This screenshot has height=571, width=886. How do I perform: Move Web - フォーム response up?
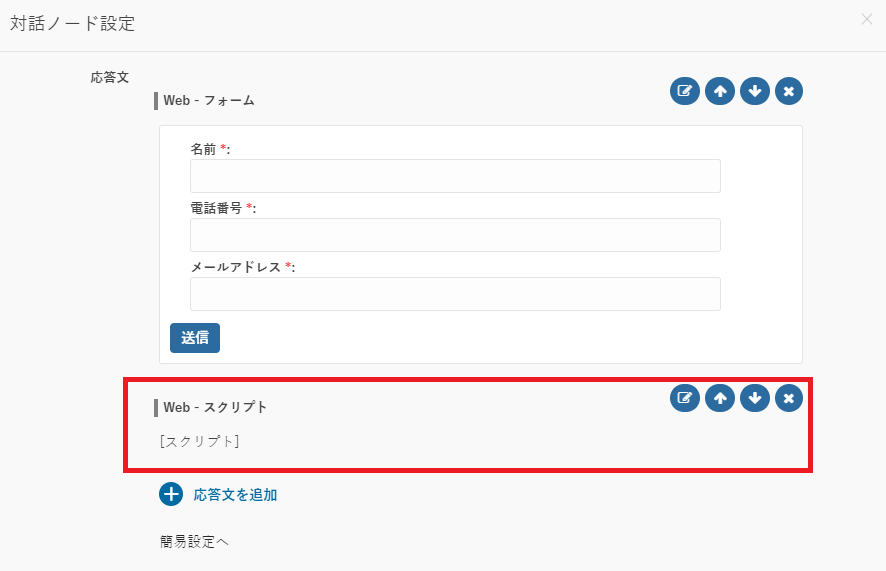tap(720, 91)
